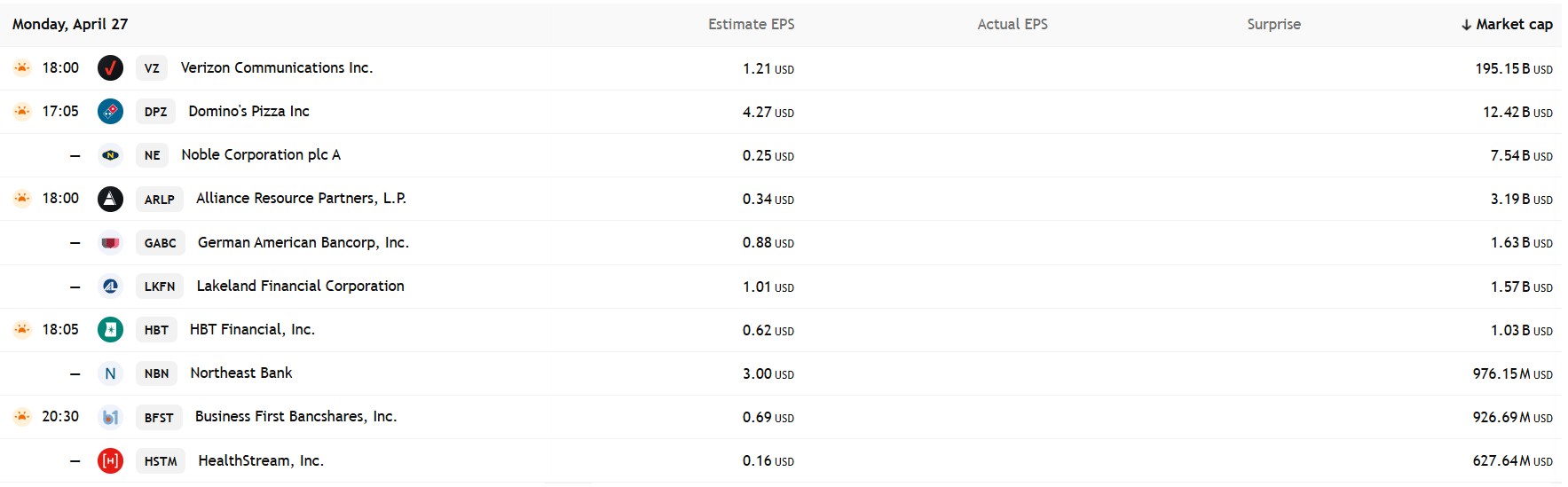The height and width of the screenshot is (487, 1568).
Task: Click the HealthStream red logo icon
Action: coord(110,461)
